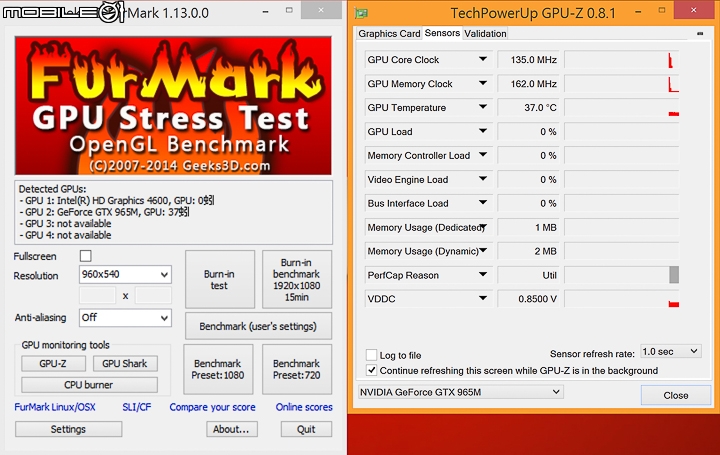The width and height of the screenshot is (720, 455).
Task: Open the Compare your score link
Action: coord(212,407)
